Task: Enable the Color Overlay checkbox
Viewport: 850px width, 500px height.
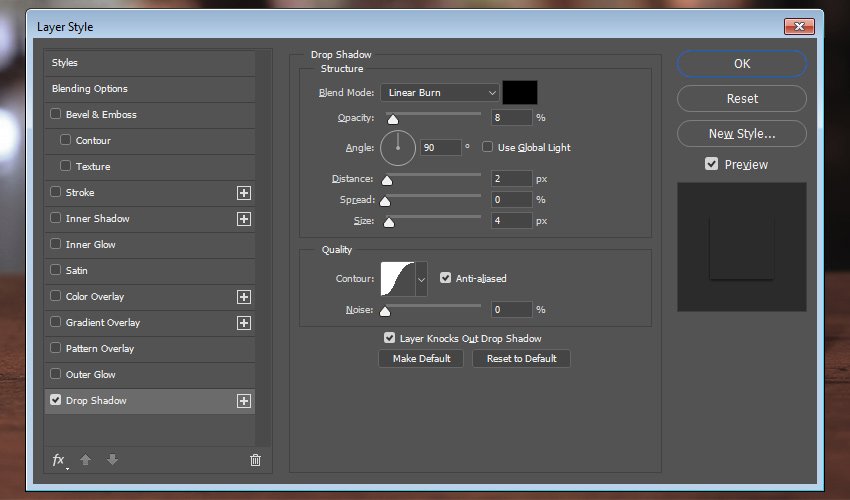Action: 55,296
